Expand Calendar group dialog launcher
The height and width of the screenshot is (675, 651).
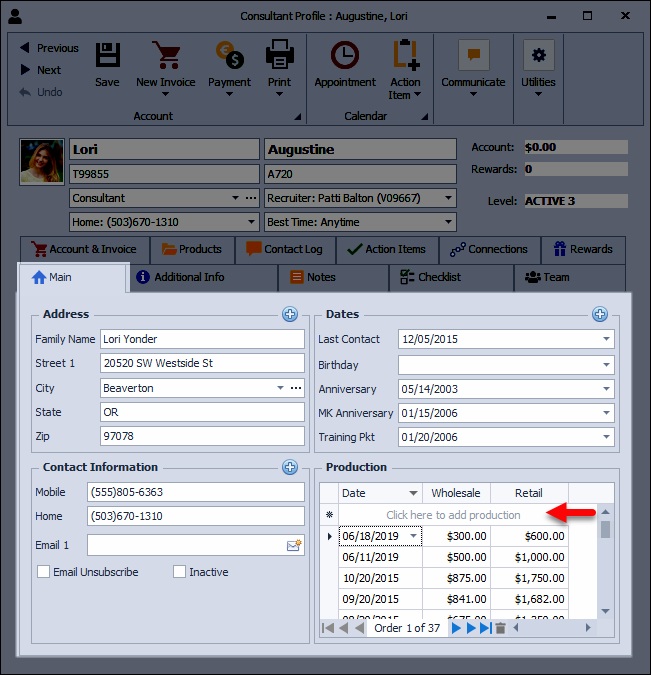[425, 117]
